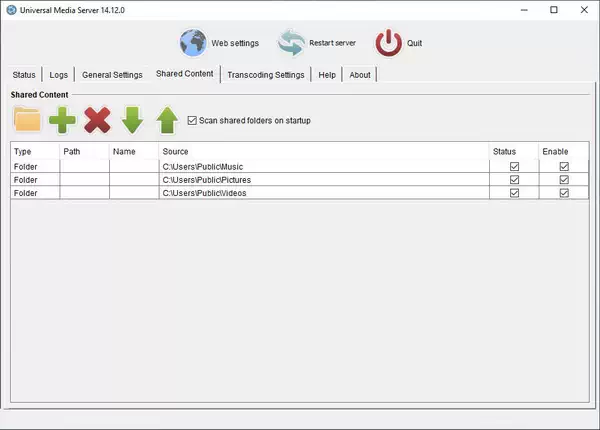Select the Shared Content tab

click(185, 73)
